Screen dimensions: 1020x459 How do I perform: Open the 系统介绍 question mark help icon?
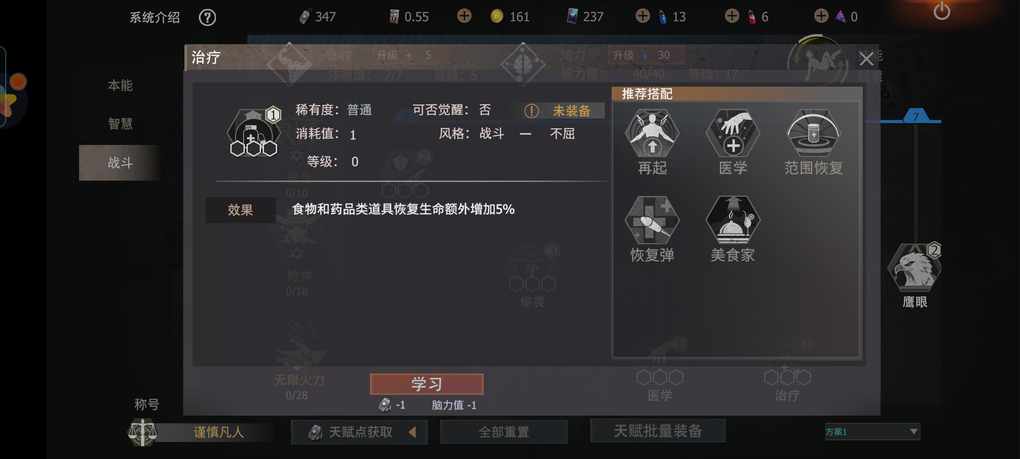point(207,17)
